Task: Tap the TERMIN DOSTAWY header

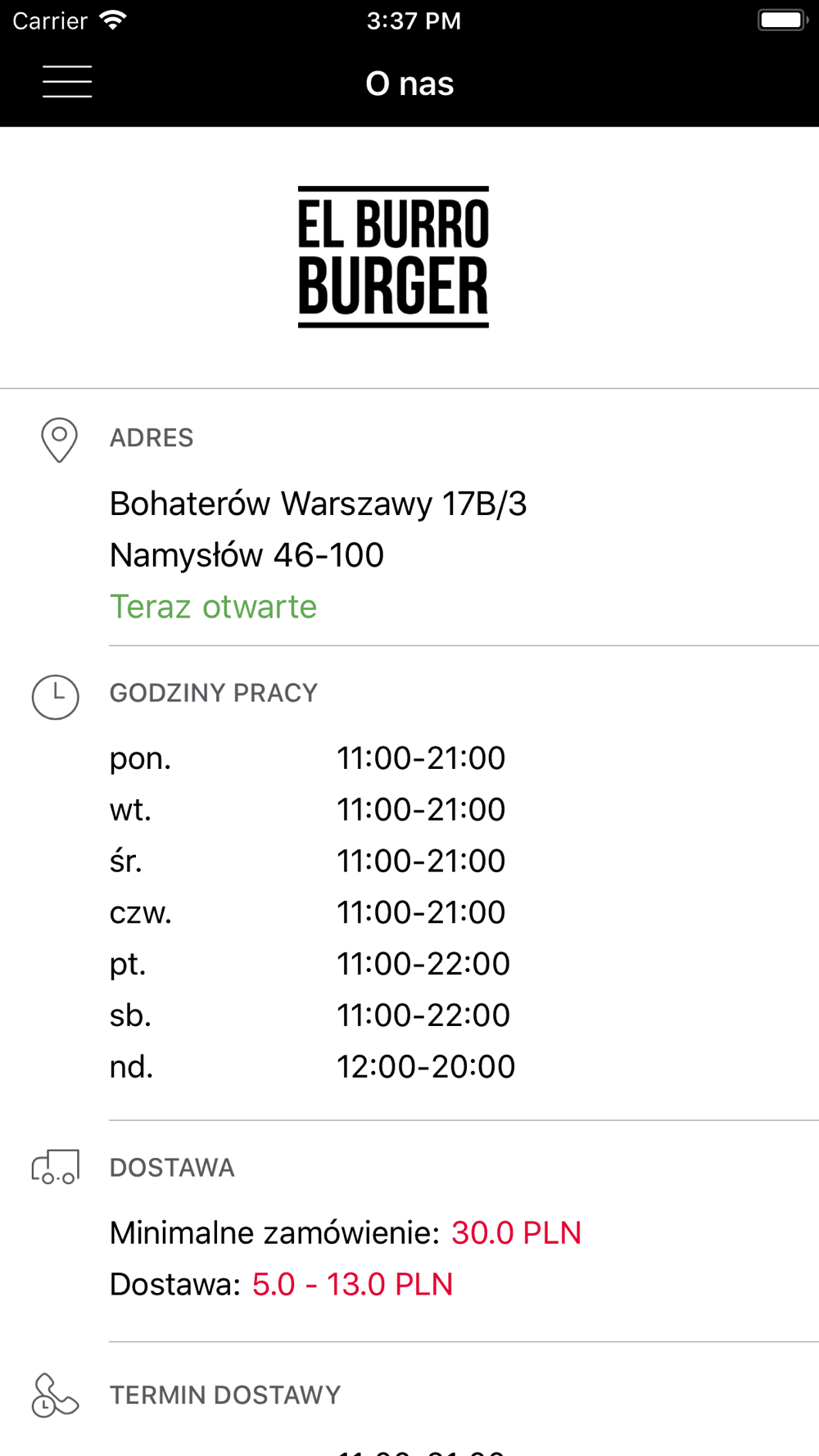Action: click(225, 1395)
